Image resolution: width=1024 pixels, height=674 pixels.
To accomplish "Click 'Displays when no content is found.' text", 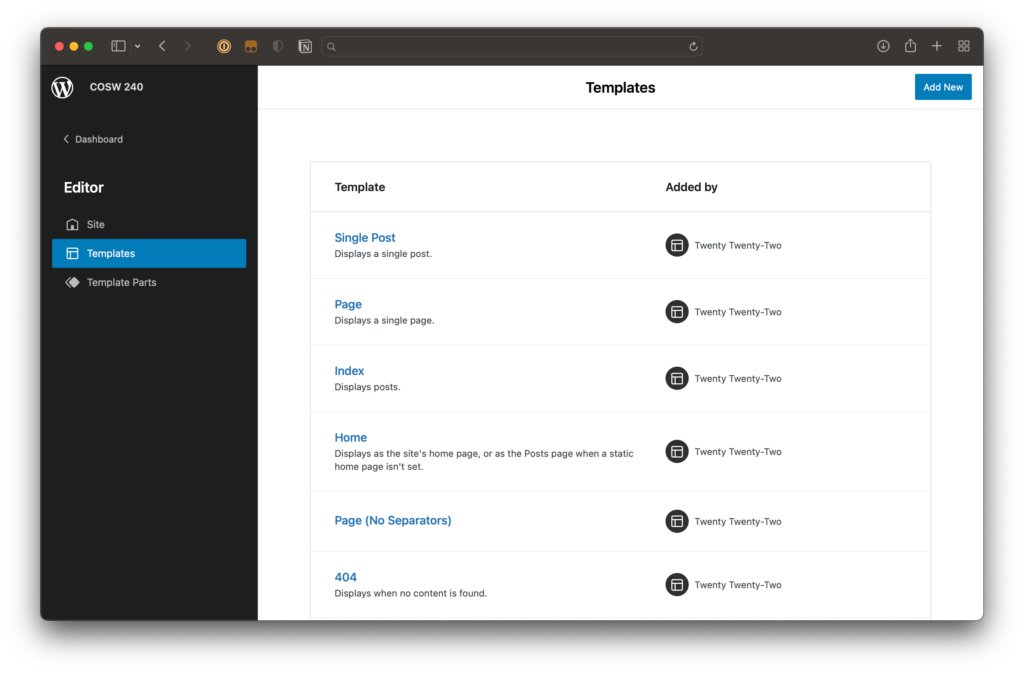I will [410, 594].
